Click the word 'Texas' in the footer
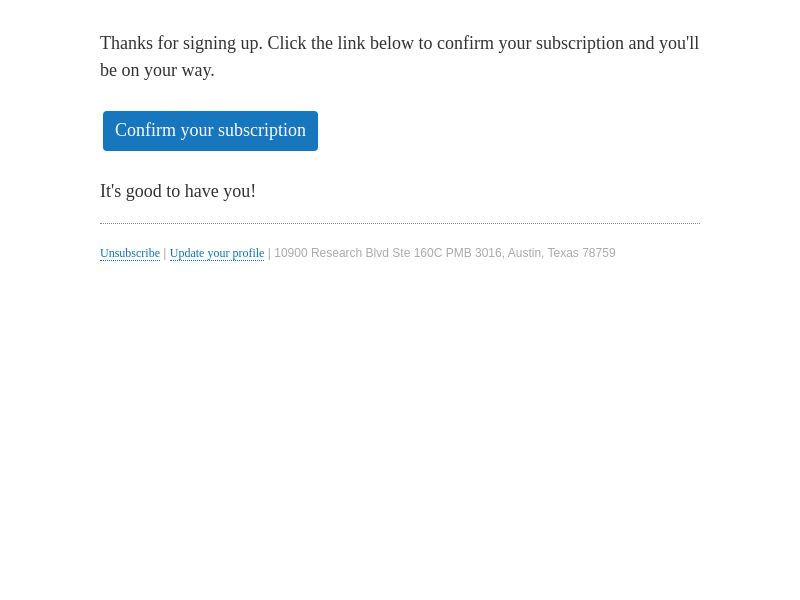 click(x=563, y=253)
